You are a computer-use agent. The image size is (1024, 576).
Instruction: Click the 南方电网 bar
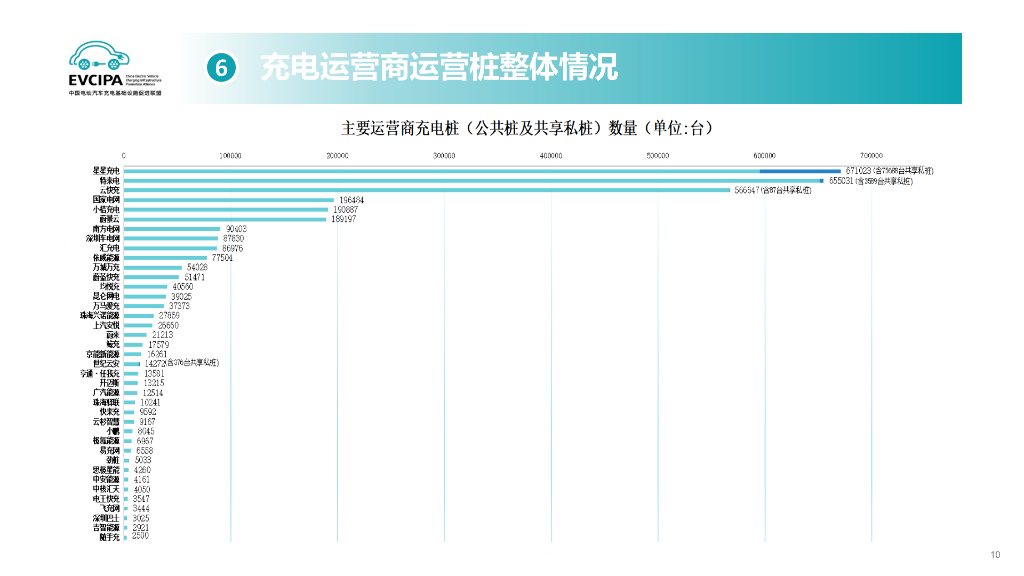tap(170, 228)
